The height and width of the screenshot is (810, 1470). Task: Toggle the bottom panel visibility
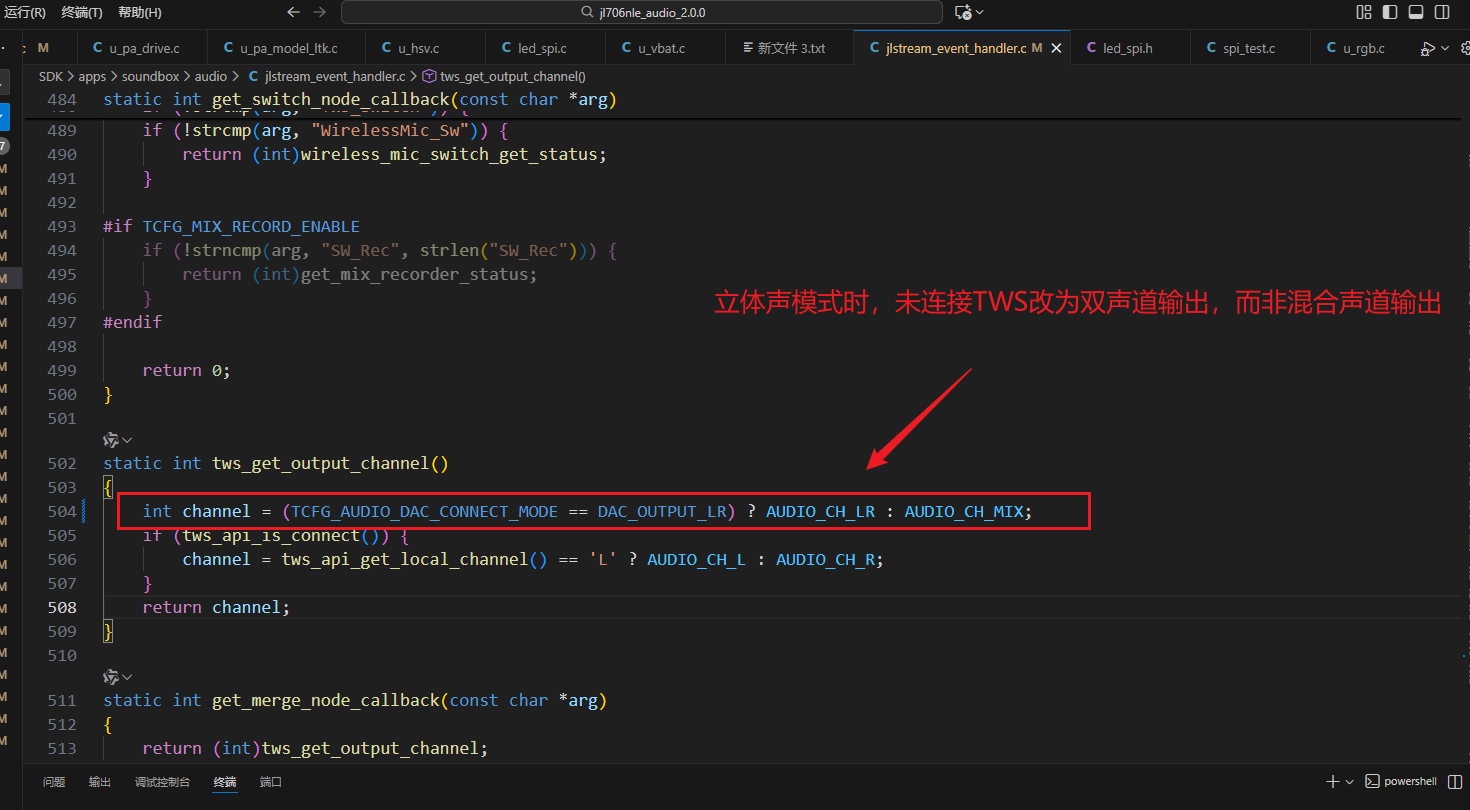click(x=1416, y=12)
